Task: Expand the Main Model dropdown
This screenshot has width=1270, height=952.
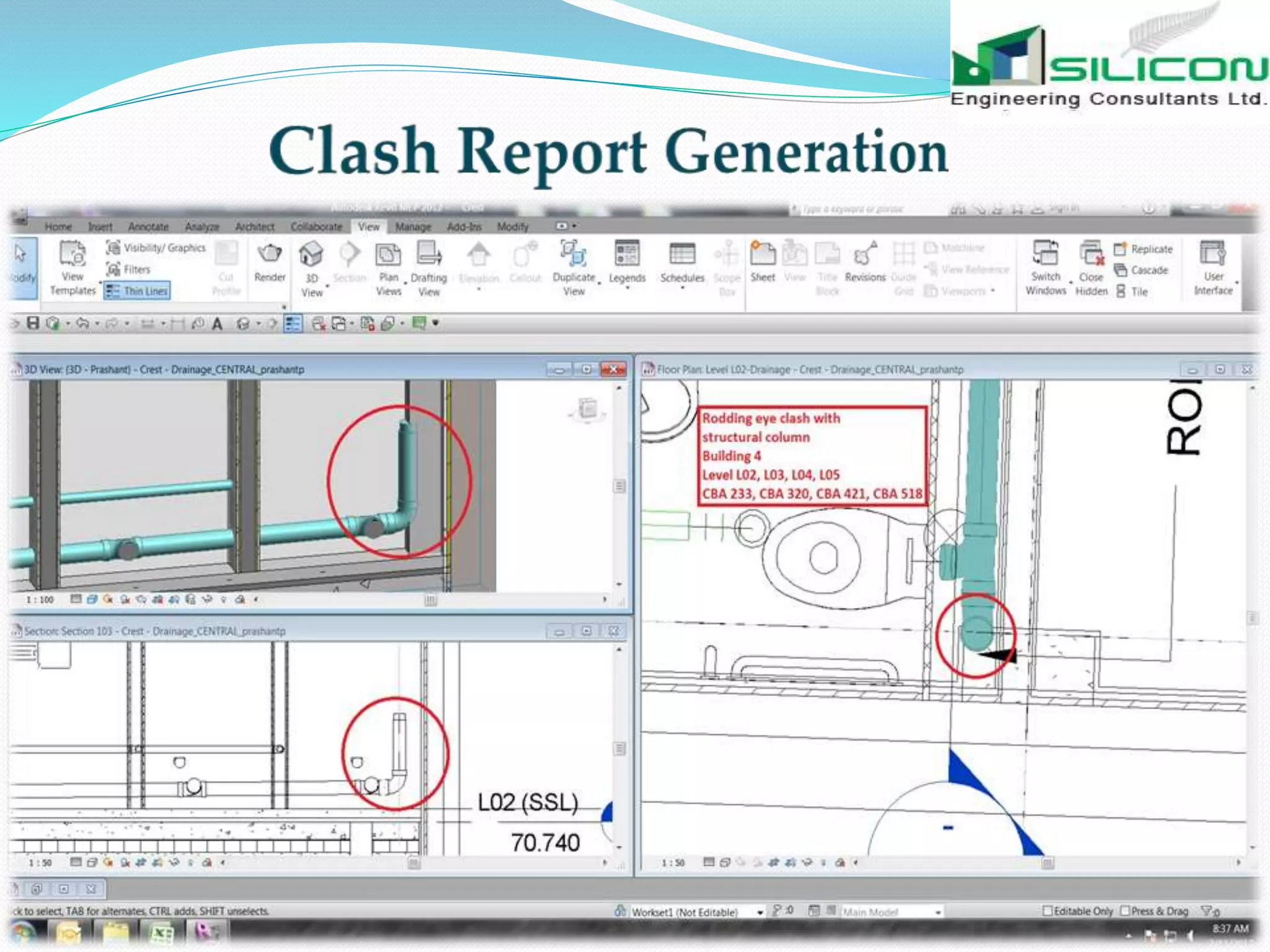Action: (x=938, y=912)
